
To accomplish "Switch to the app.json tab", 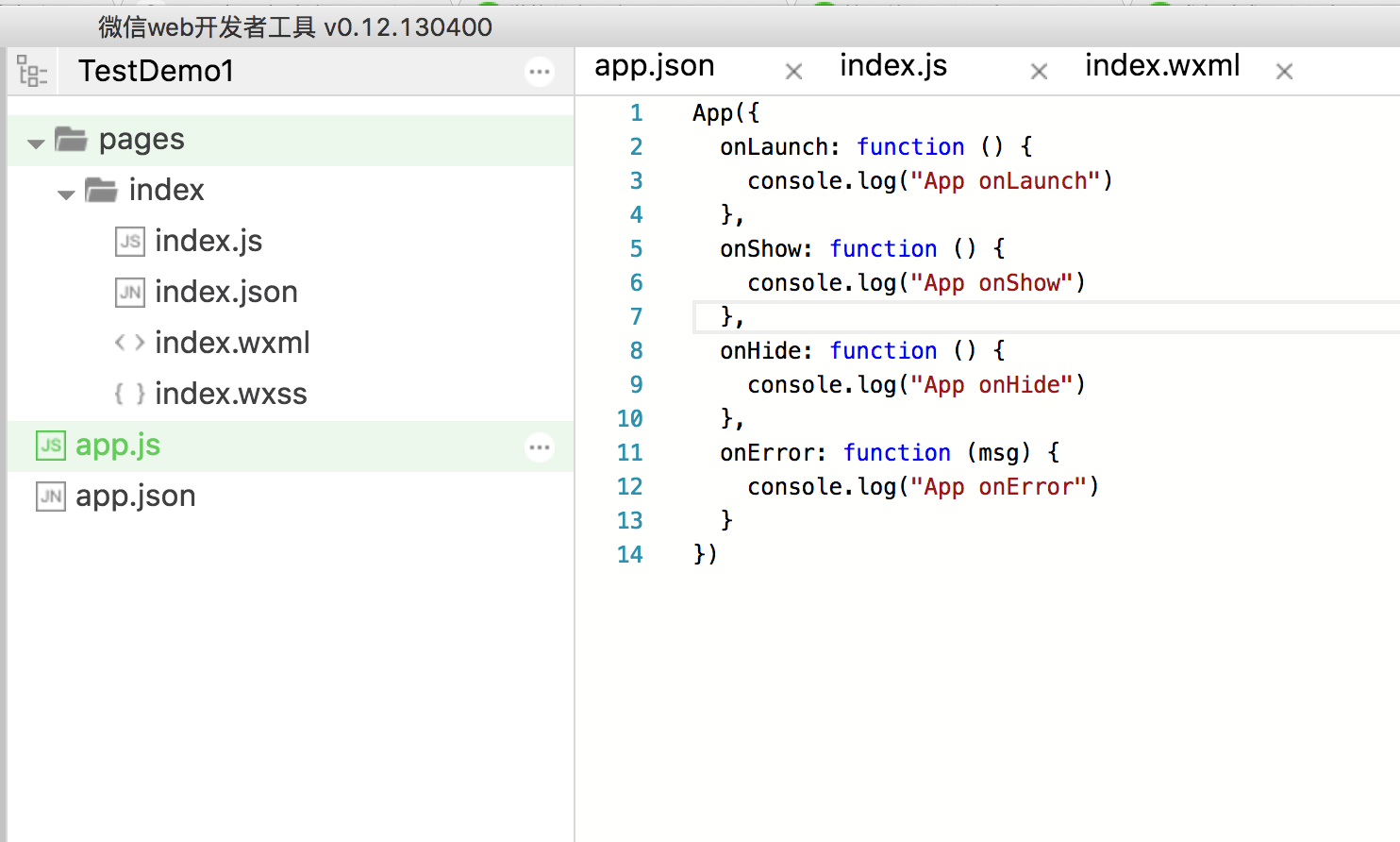I will (x=654, y=66).
